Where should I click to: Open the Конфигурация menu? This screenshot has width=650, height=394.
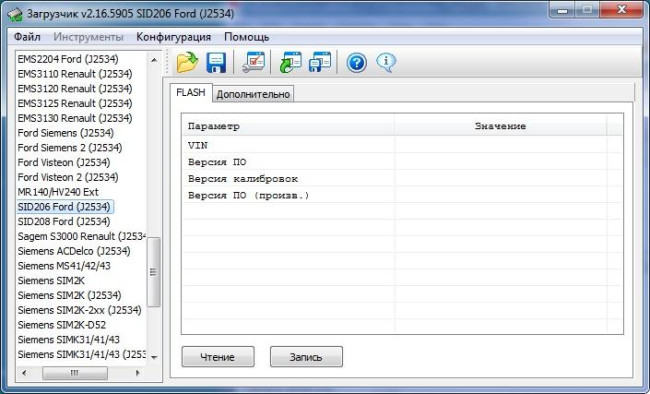click(173, 37)
